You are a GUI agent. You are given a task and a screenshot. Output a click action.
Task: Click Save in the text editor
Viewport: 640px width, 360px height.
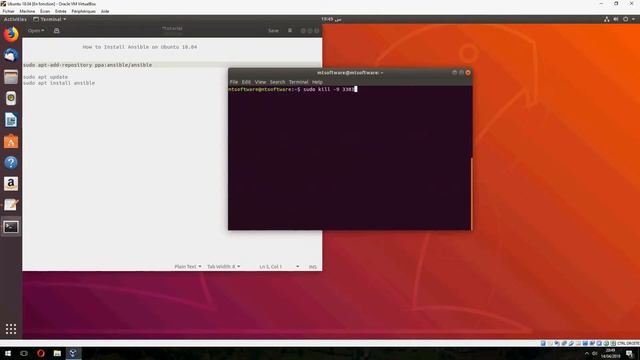273,31
